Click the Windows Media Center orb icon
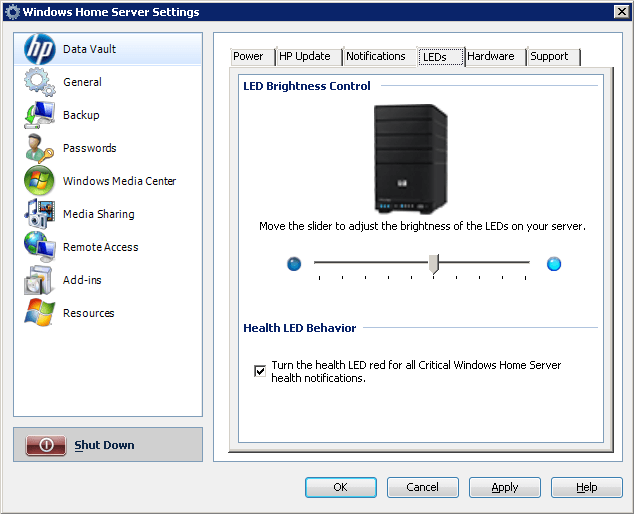Viewport: 634px width, 514px height. (x=39, y=181)
